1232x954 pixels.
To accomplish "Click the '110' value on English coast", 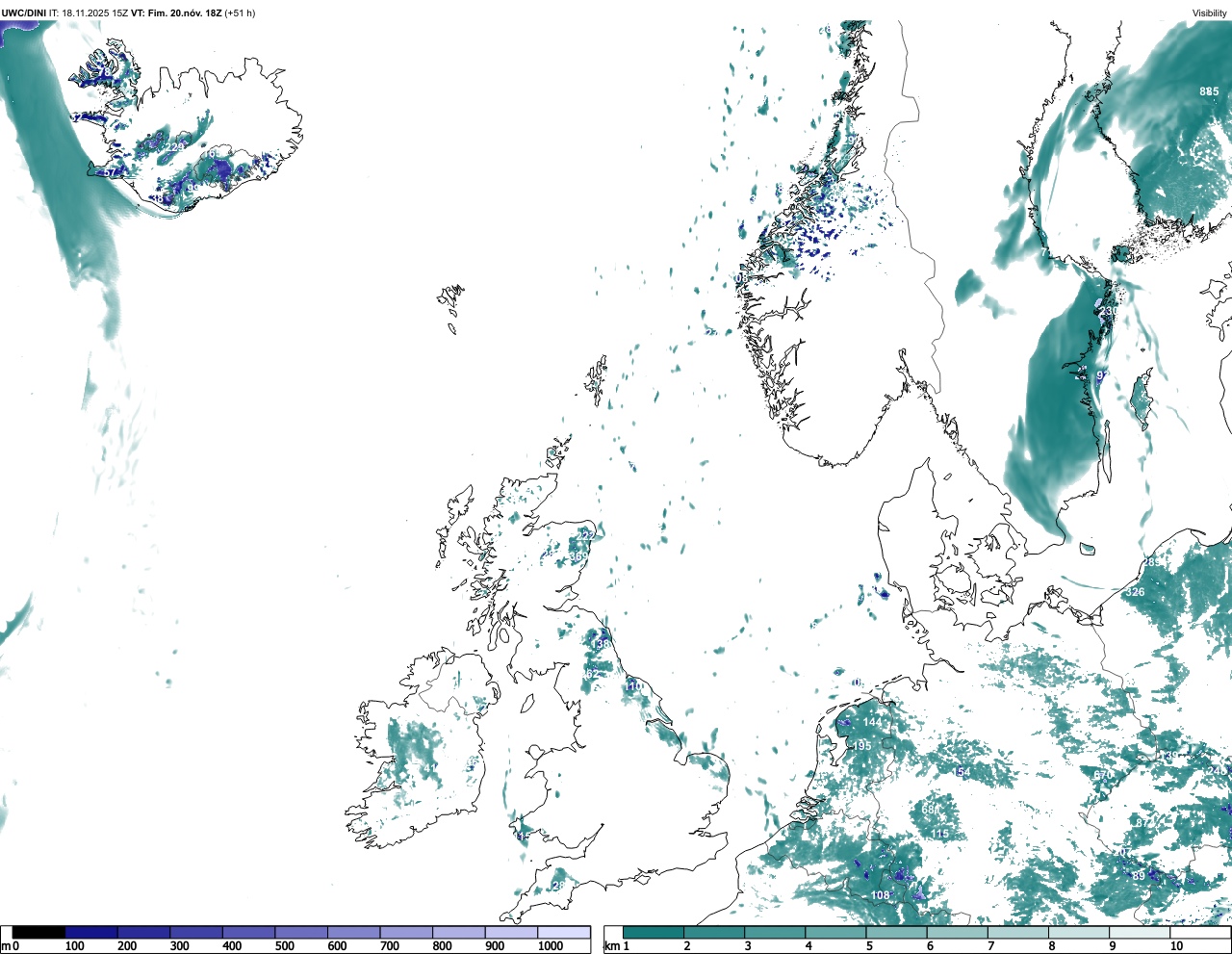I will (633, 686).
